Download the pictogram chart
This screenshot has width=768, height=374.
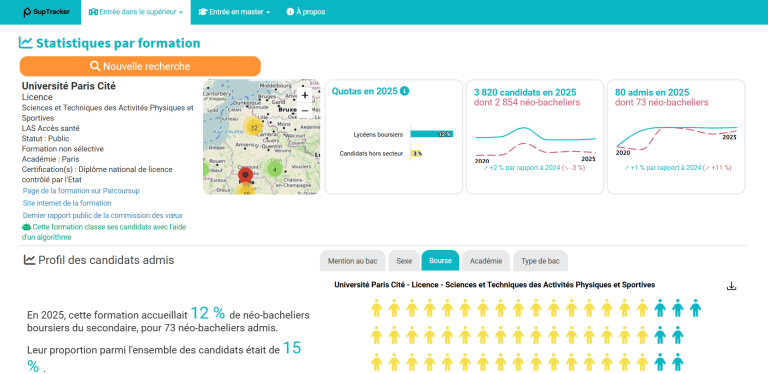(731, 286)
